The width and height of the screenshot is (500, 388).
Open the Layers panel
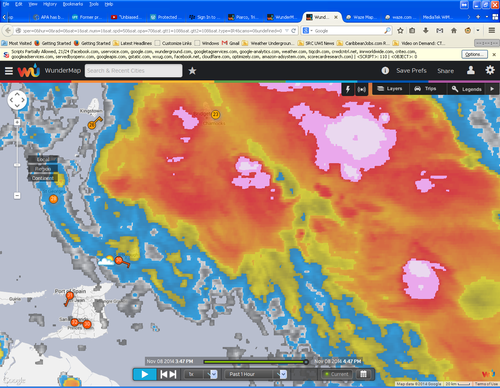click(x=390, y=89)
